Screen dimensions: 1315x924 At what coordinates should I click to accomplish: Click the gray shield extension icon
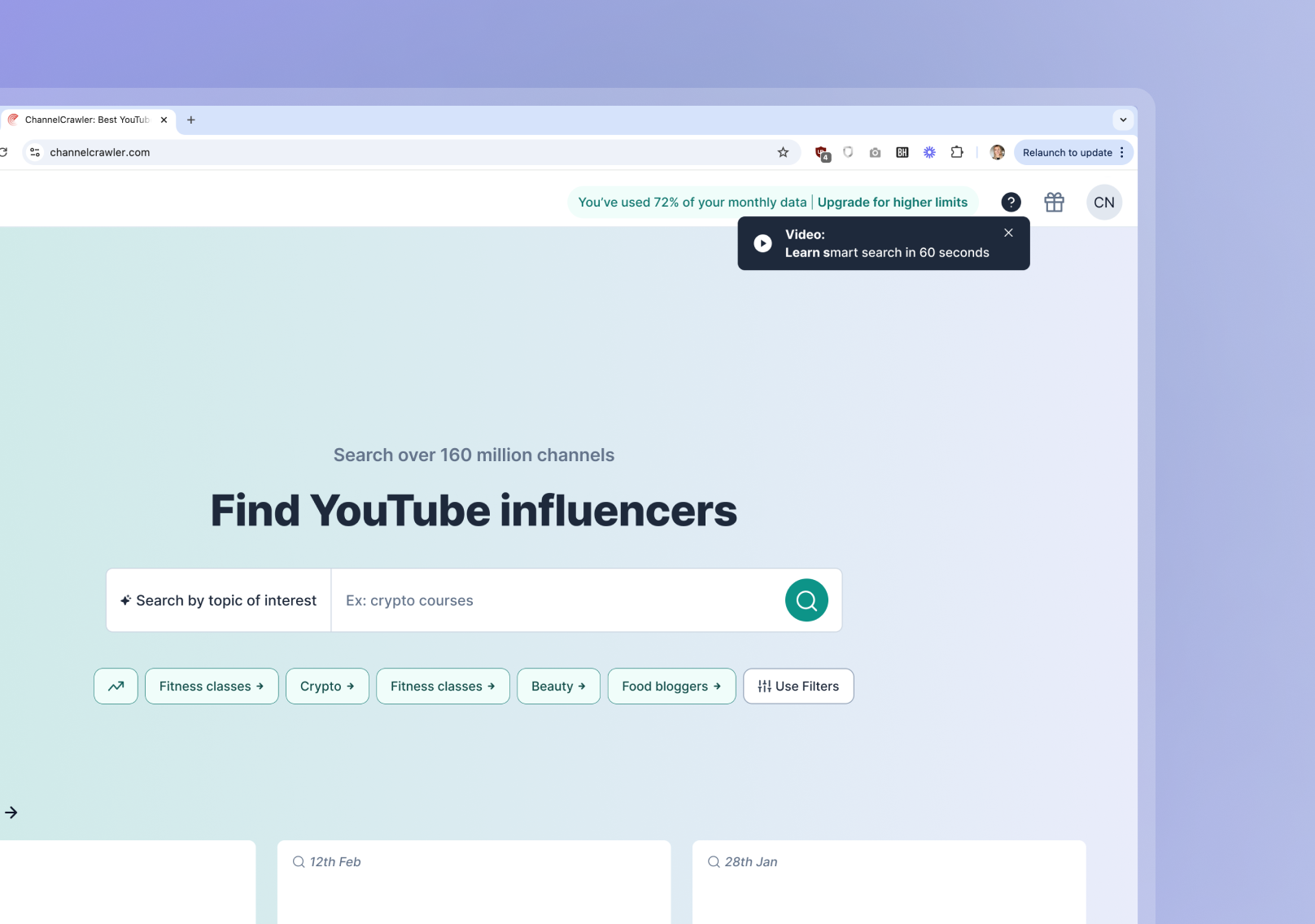point(848,152)
